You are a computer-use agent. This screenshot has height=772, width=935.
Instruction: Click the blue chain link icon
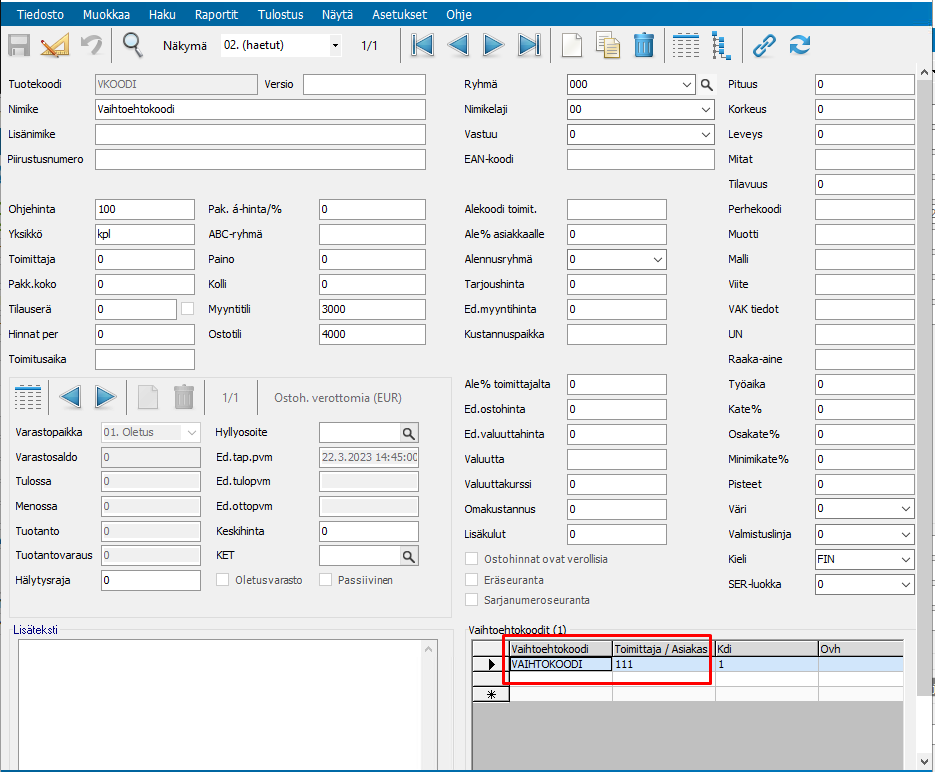[x=764, y=45]
